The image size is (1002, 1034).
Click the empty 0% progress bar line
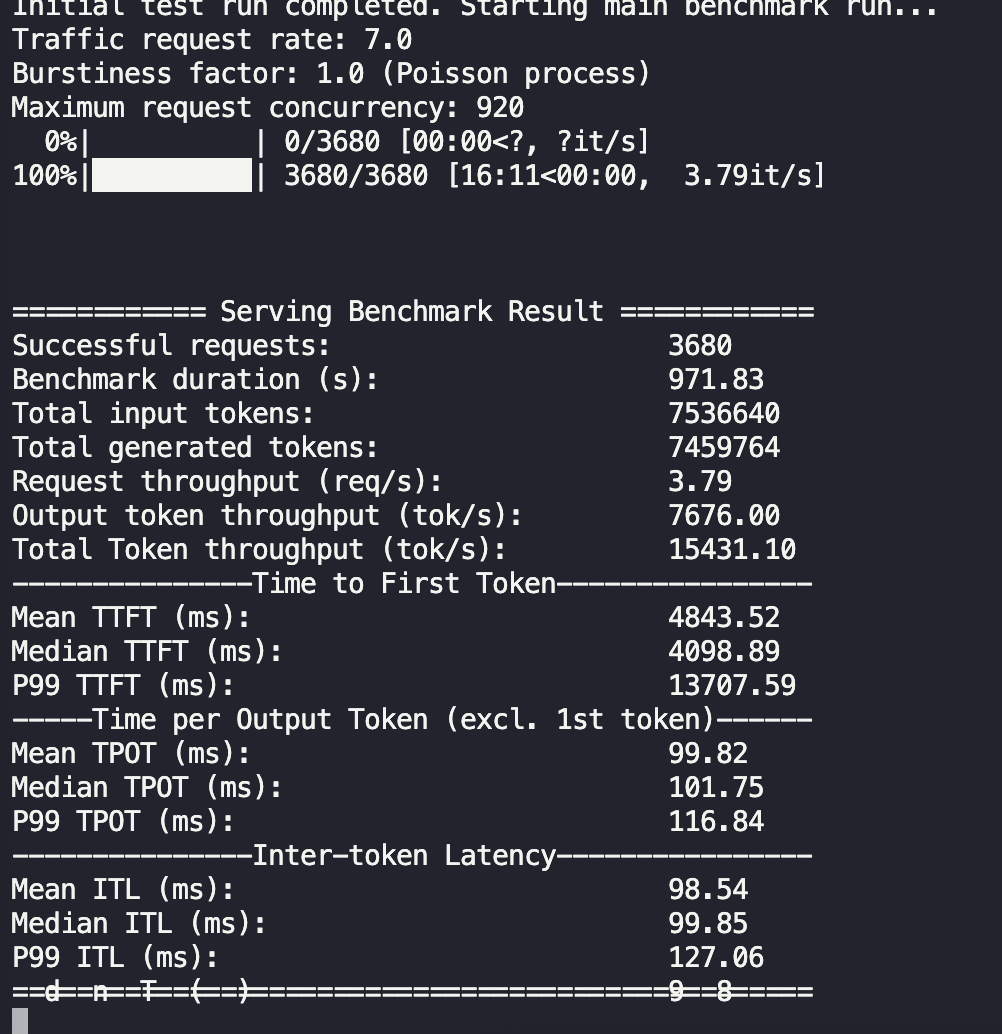[x=174, y=142]
